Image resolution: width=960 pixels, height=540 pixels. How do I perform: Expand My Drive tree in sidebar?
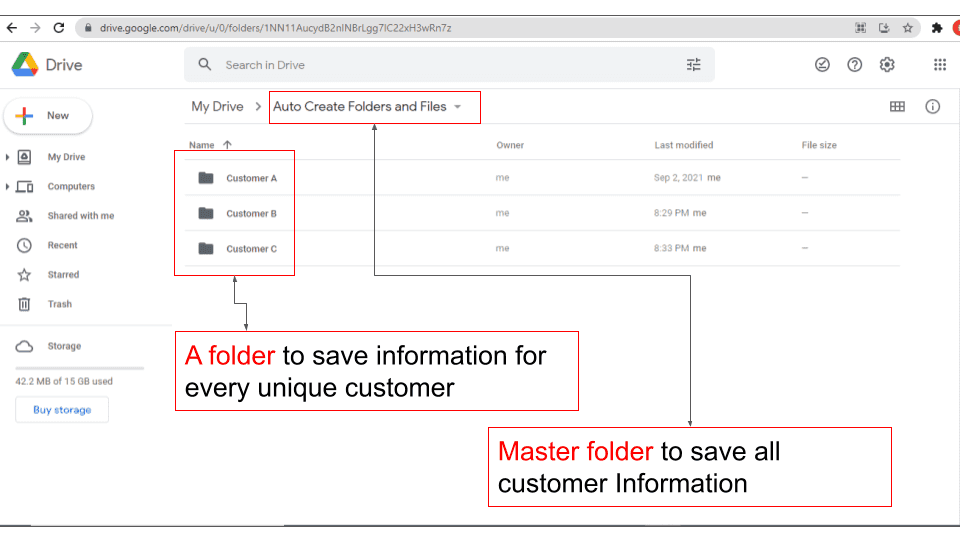[8, 157]
